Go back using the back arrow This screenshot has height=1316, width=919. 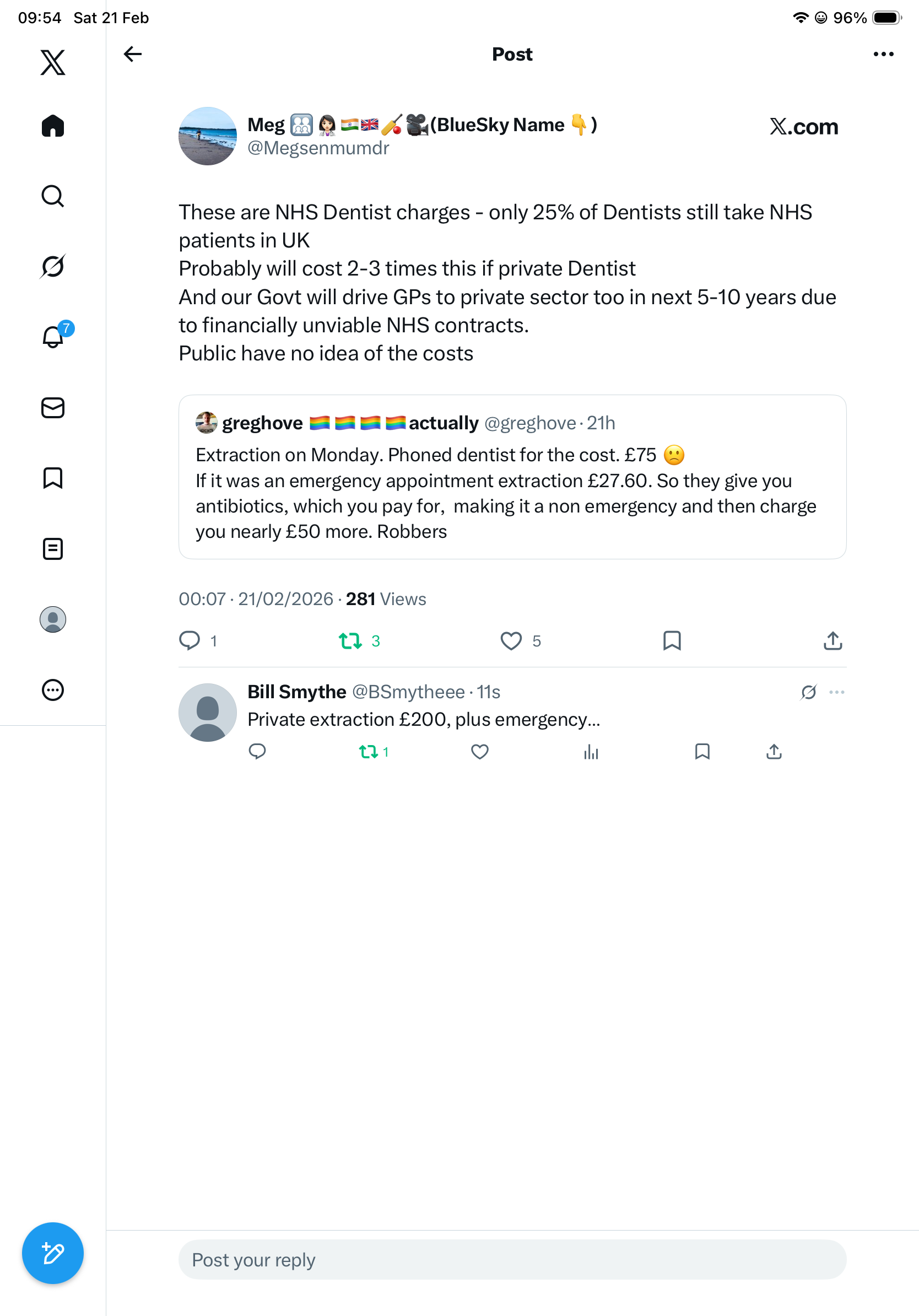pyautogui.click(x=133, y=55)
